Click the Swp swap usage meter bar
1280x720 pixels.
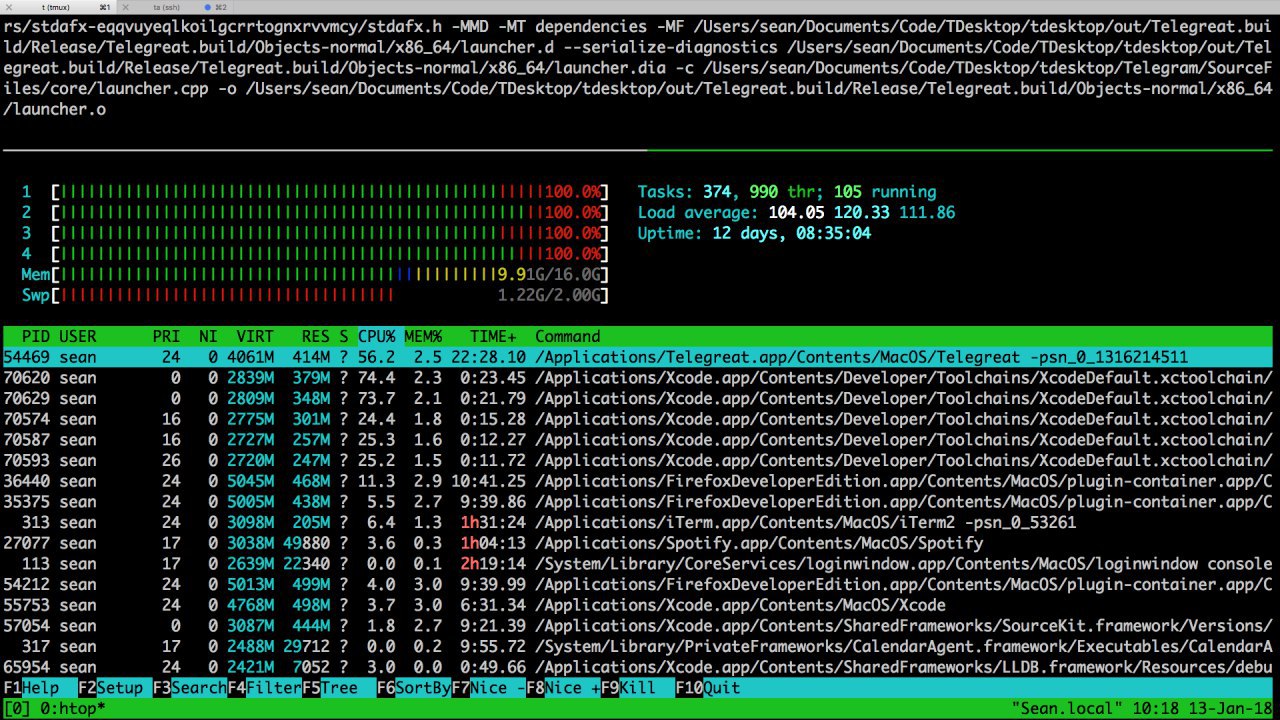(x=330, y=295)
